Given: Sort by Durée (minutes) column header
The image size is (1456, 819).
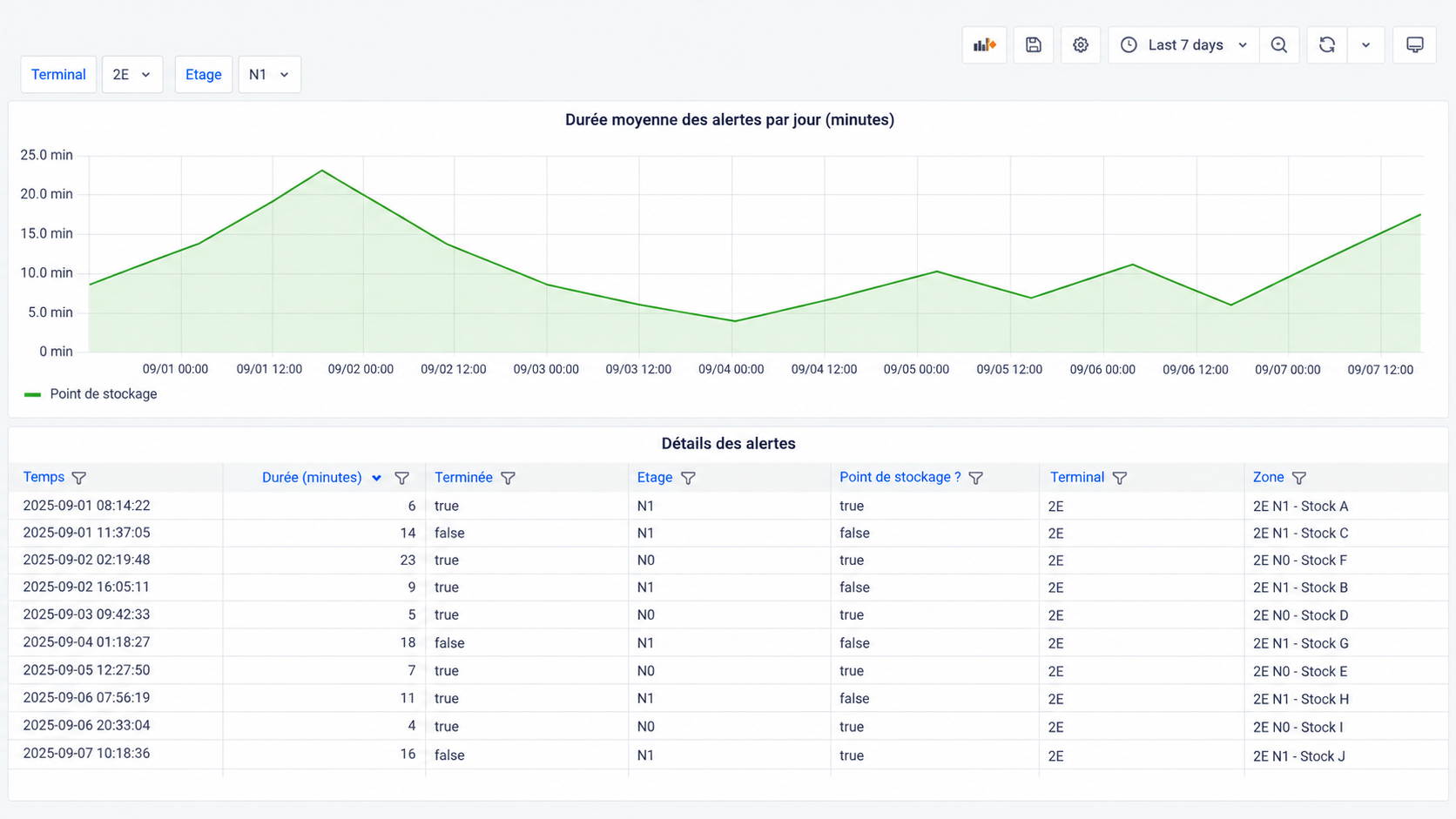Looking at the screenshot, I should tap(312, 478).
